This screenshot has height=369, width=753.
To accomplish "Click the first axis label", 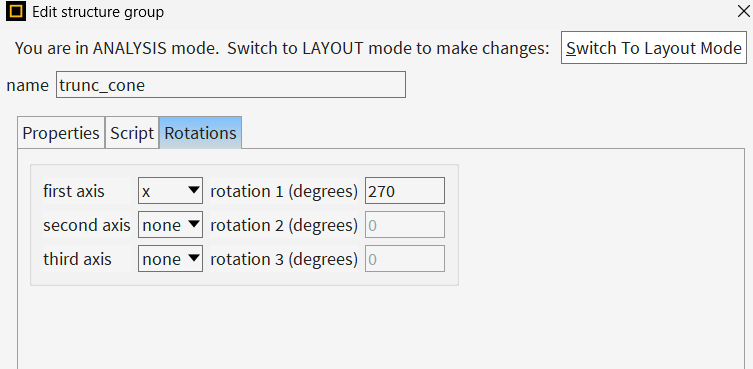I will [73, 191].
